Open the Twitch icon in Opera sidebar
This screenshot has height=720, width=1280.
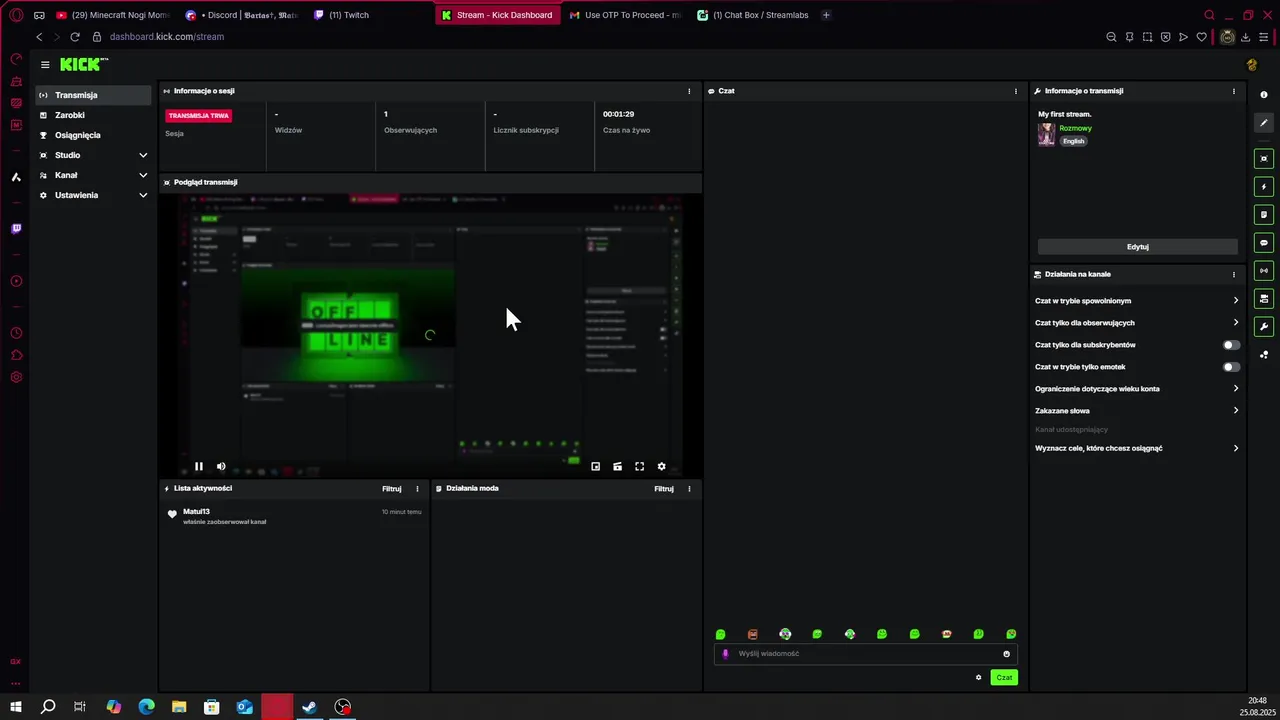point(16,229)
